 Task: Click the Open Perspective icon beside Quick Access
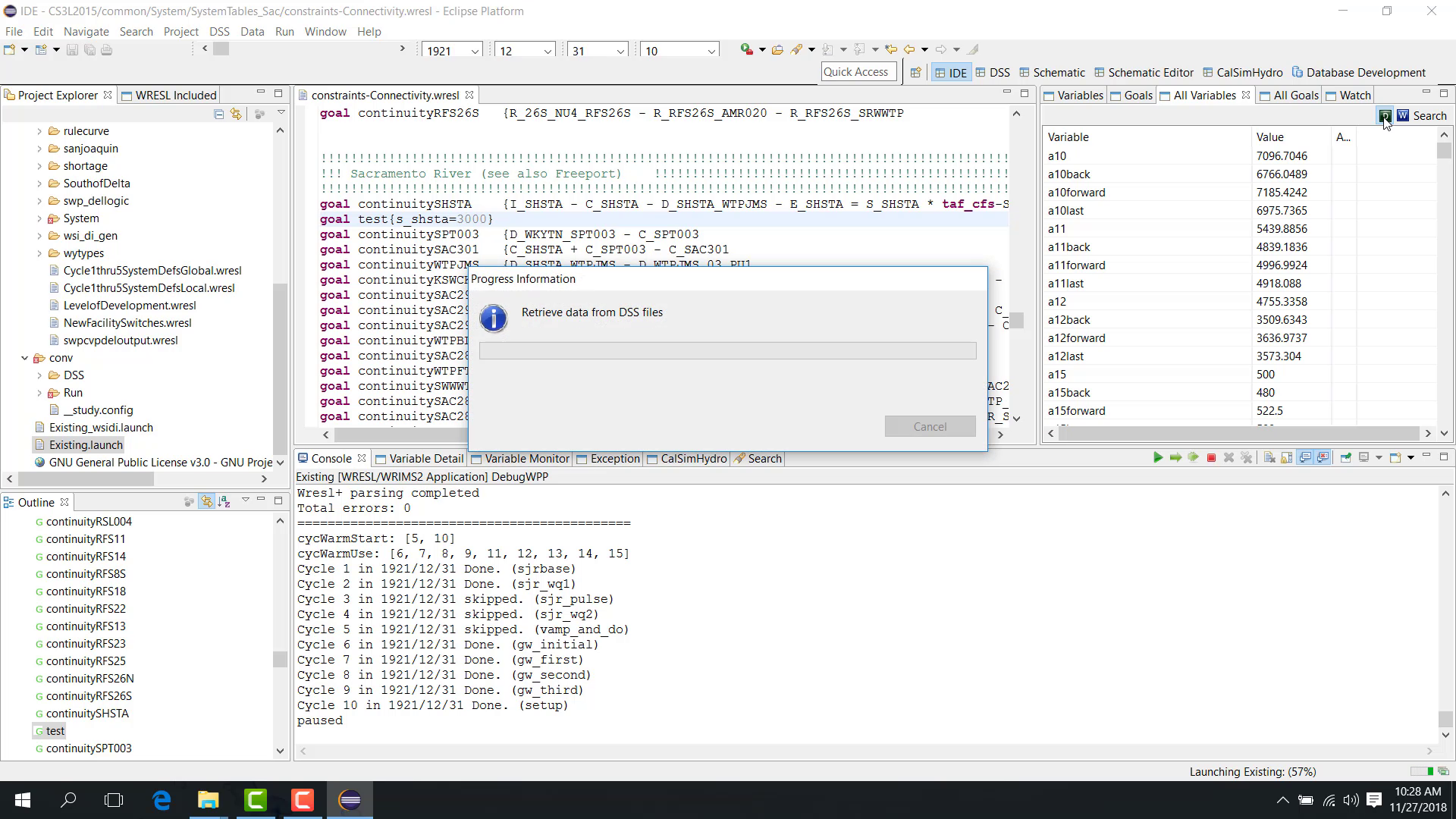pyautogui.click(x=915, y=73)
